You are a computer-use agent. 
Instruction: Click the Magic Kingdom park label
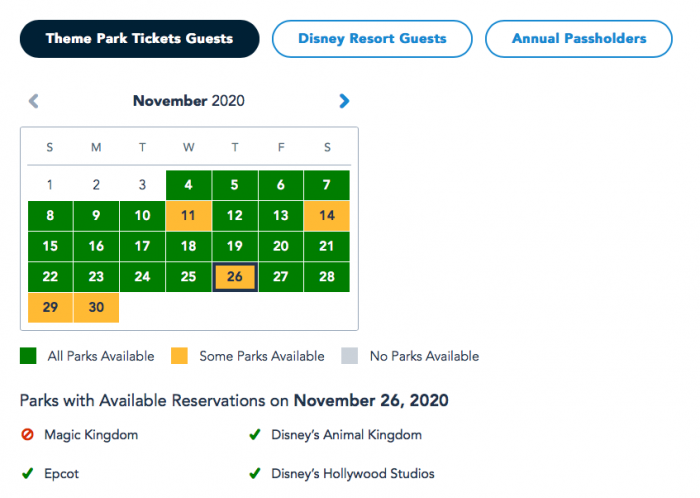91,435
